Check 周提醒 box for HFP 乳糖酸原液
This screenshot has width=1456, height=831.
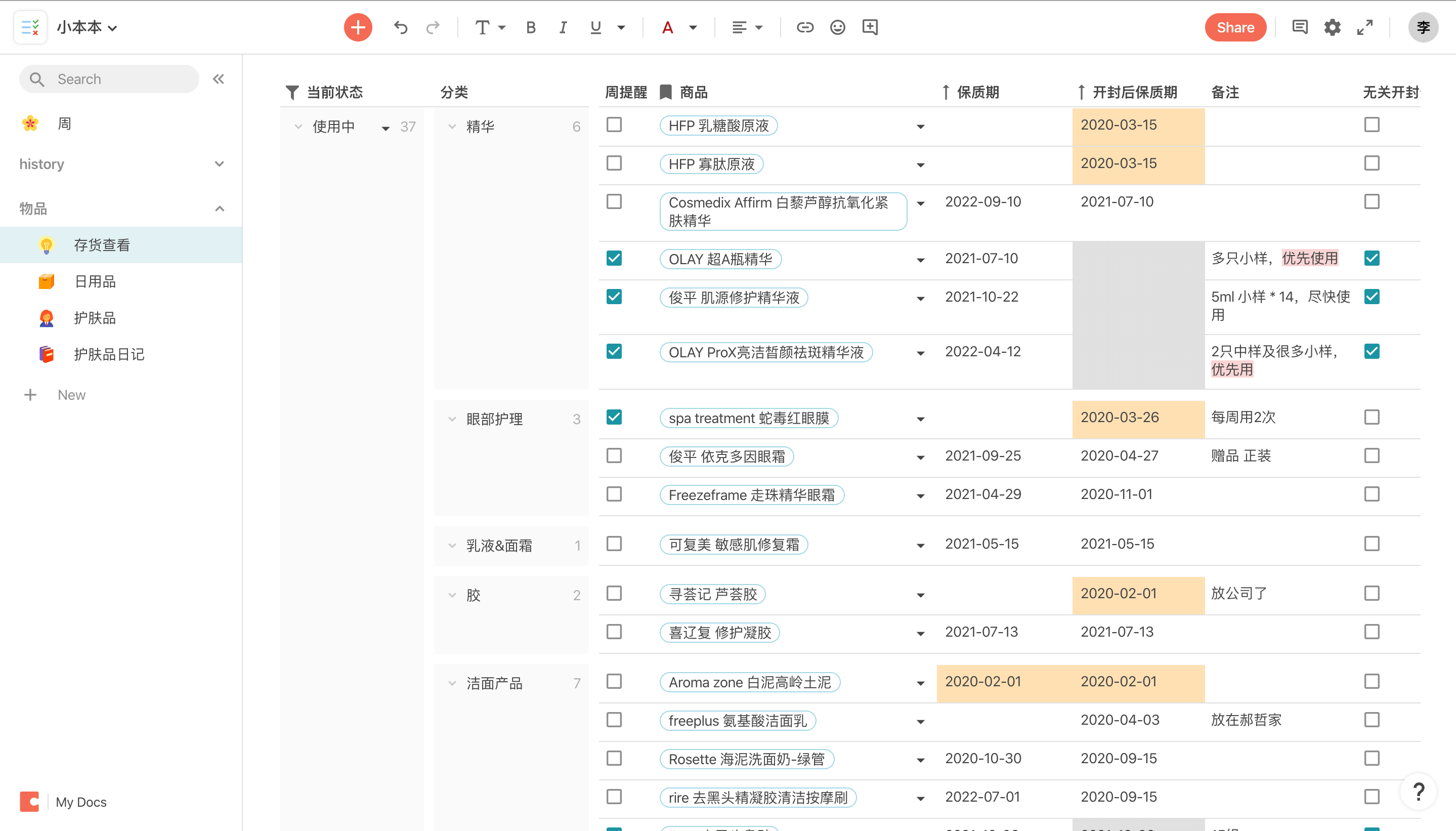(x=614, y=124)
